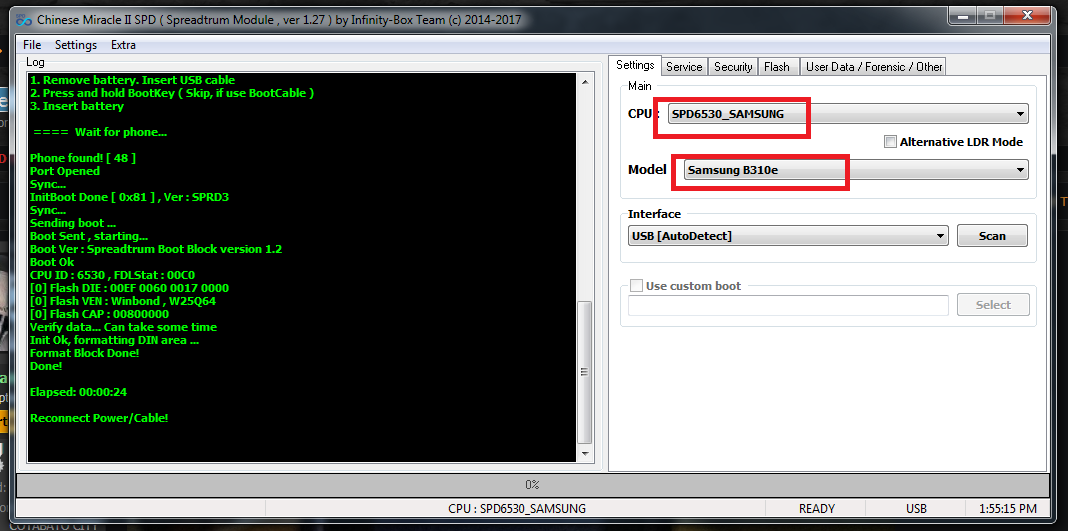Screen dimensions: 1068x531
Task: Maximize the Chinese Miracle II window
Action: tap(991, 14)
